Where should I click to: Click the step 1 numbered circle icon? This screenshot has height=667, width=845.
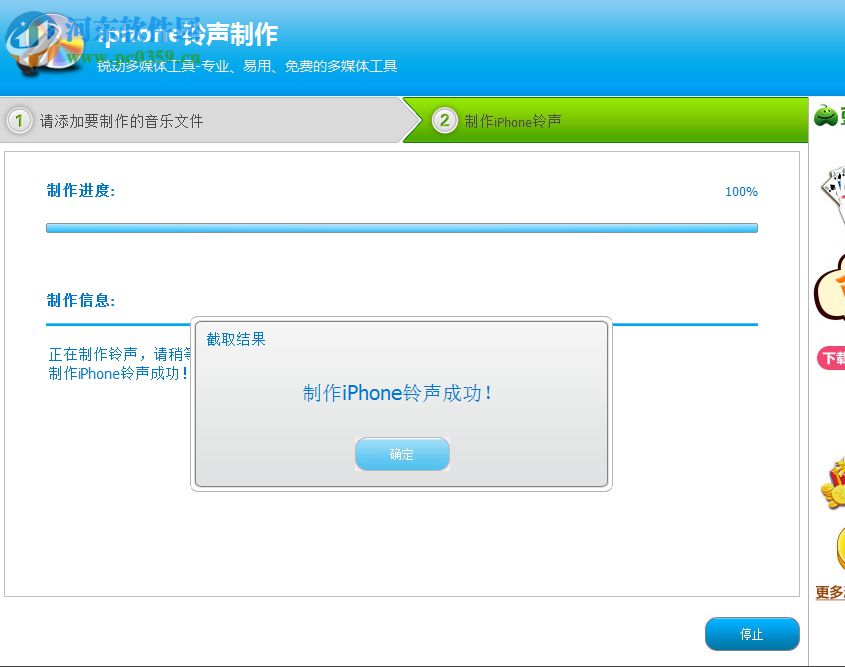click(x=21, y=119)
